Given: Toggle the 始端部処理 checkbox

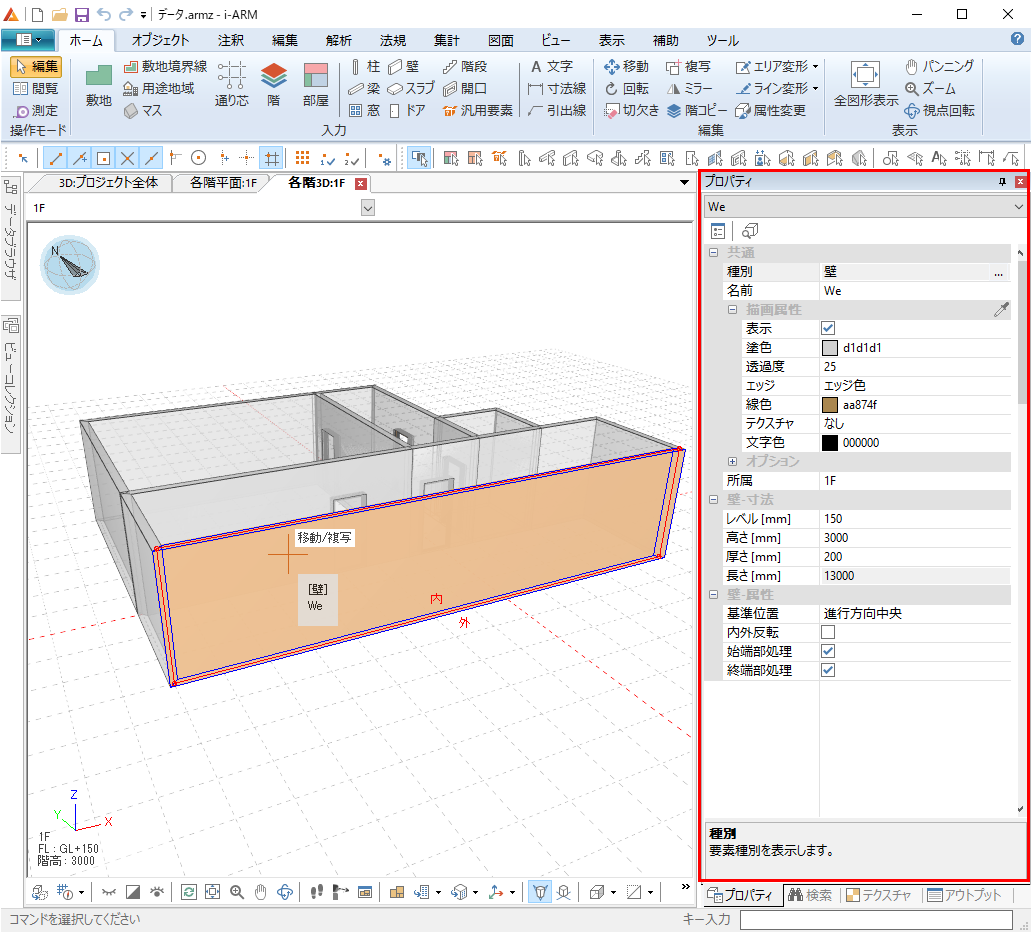Looking at the screenshot, I should 828,652.
